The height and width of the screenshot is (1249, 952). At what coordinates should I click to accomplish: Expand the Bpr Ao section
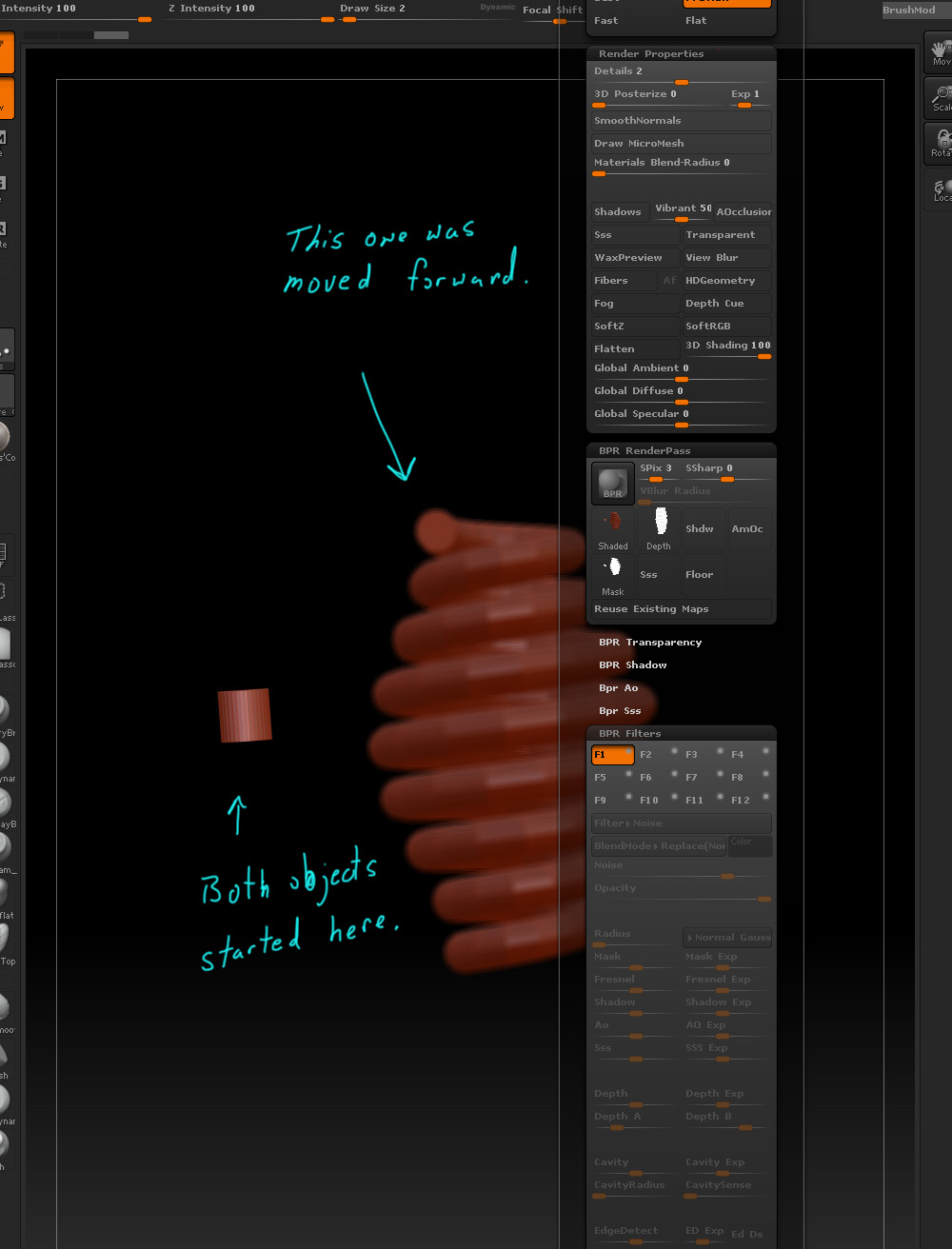(x=619, y=688)
